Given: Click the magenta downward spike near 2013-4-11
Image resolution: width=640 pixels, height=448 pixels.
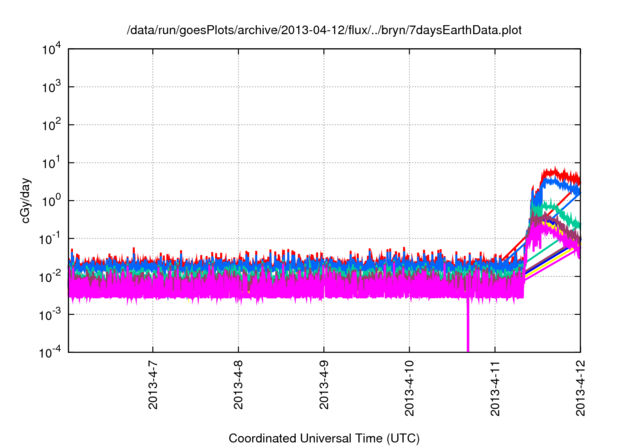Looking at the screenshot, I should tap(468, 326).
